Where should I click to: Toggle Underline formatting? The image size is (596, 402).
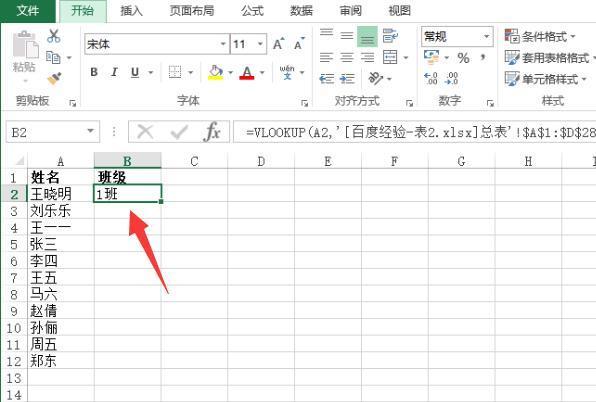135,72
